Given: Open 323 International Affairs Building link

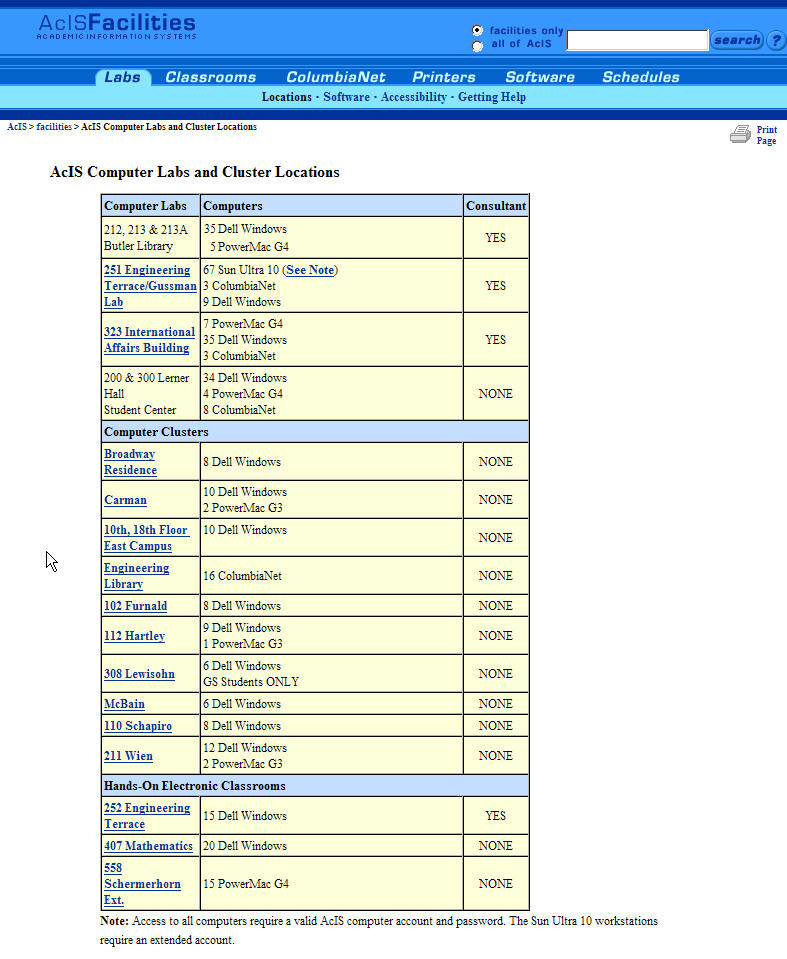Looking at the screenshot, I should (149, 339).
